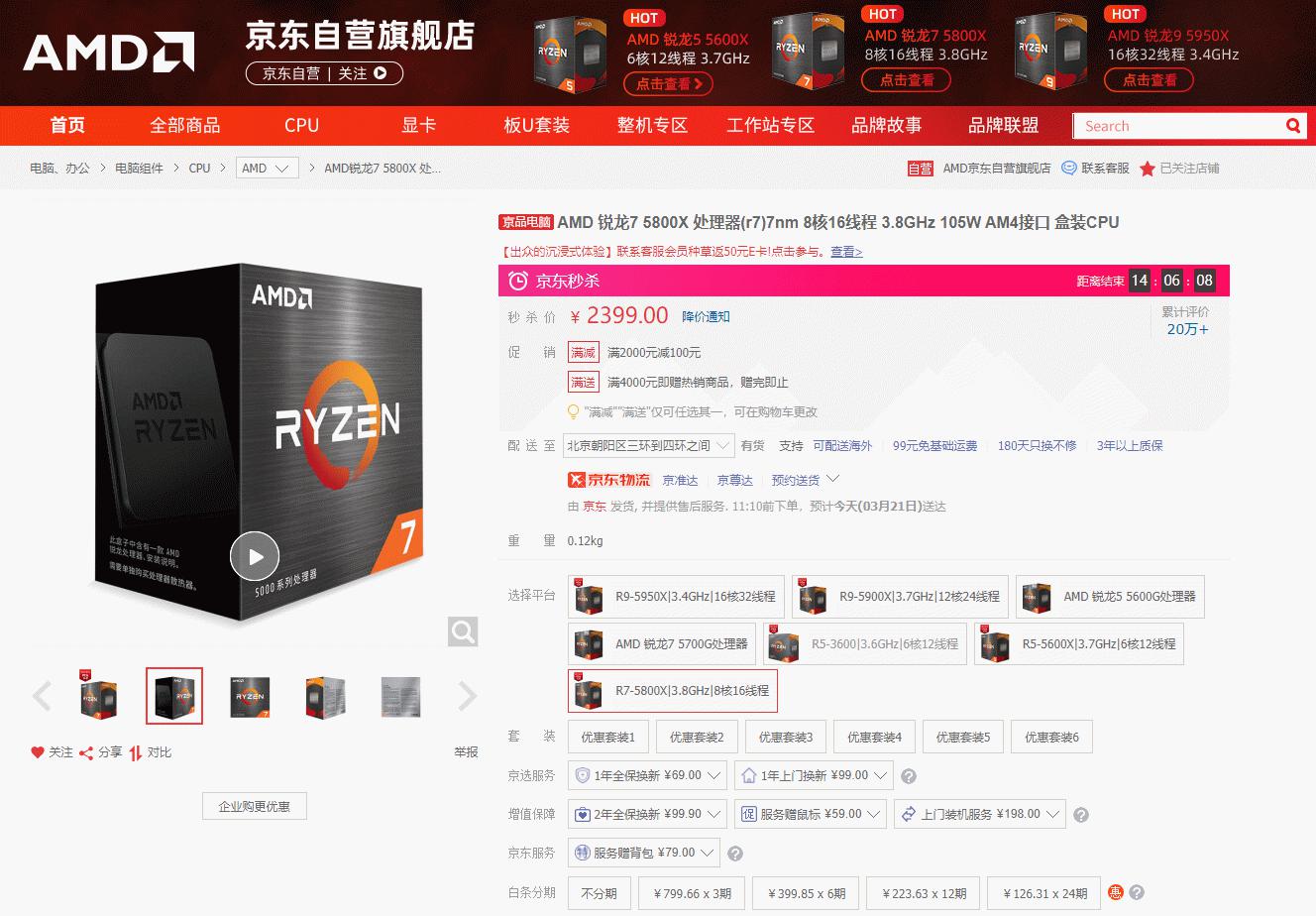The width and height of the screenshot is (1316, 916).
Task: Click the 分享 share icon
Action: pos(86,752)
